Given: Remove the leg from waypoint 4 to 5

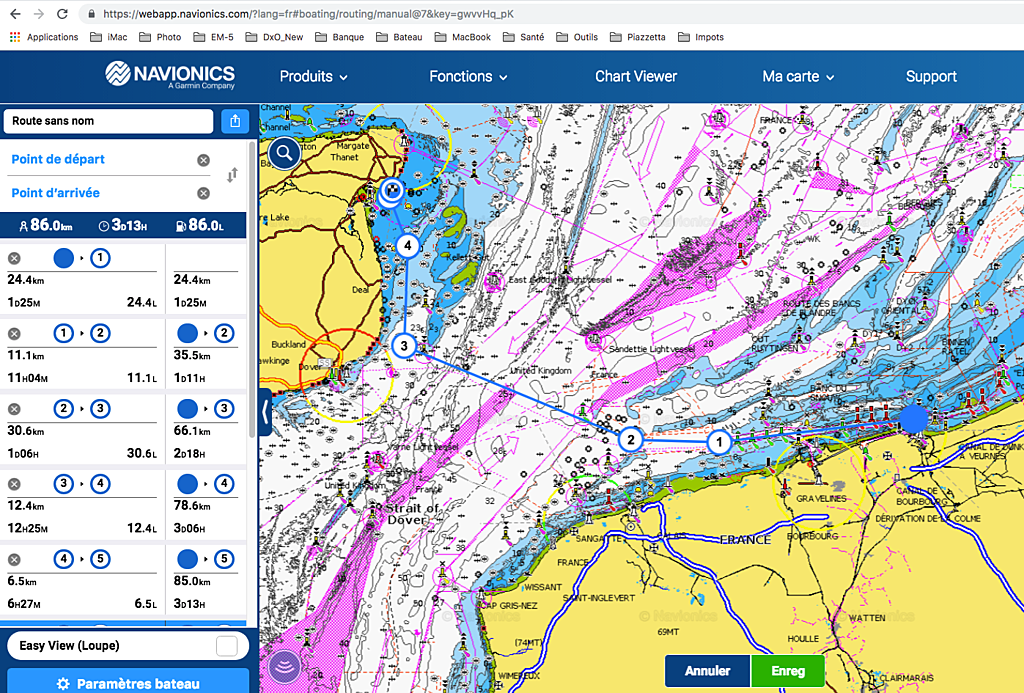Looking at the screenshot, I should point(14,559).
